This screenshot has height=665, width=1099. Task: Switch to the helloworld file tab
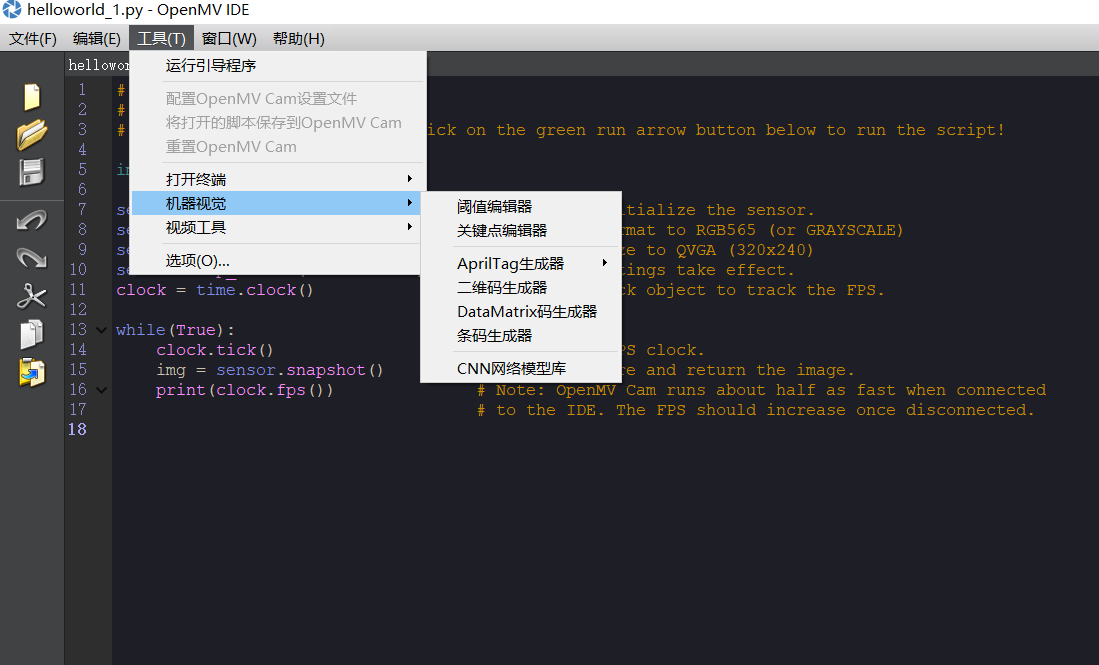point(98,65)
